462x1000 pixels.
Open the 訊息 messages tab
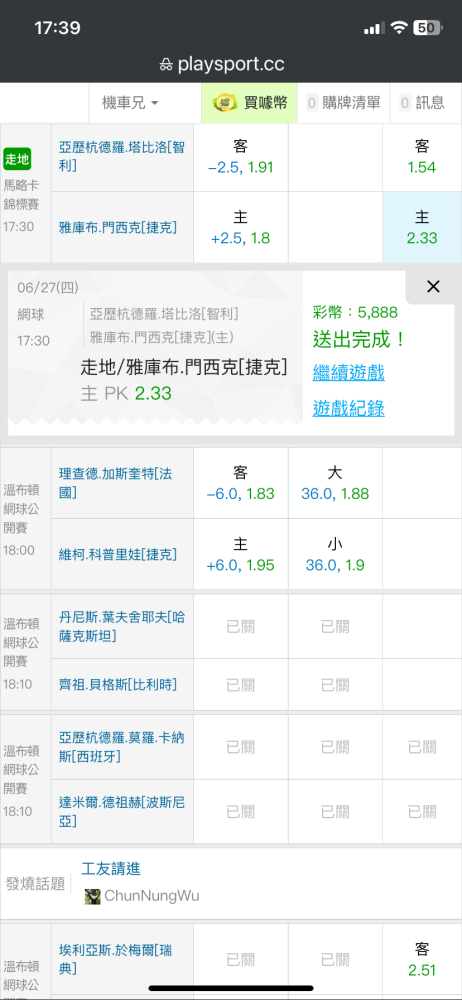[x=422, y=103]
